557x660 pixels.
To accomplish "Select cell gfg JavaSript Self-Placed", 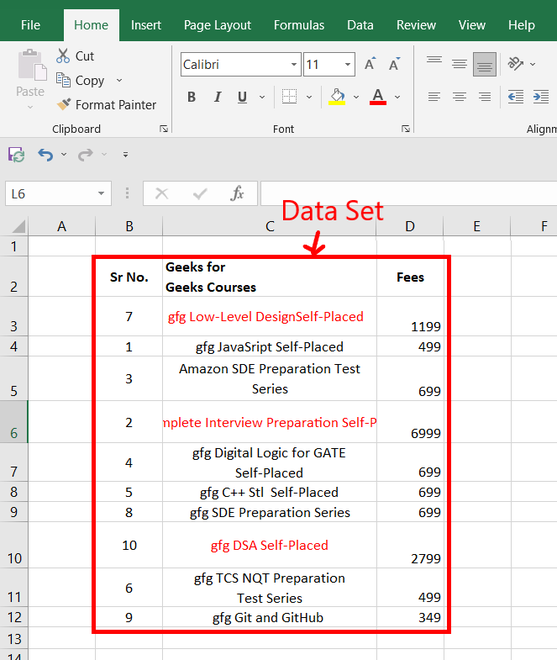I will coord(269,346).
